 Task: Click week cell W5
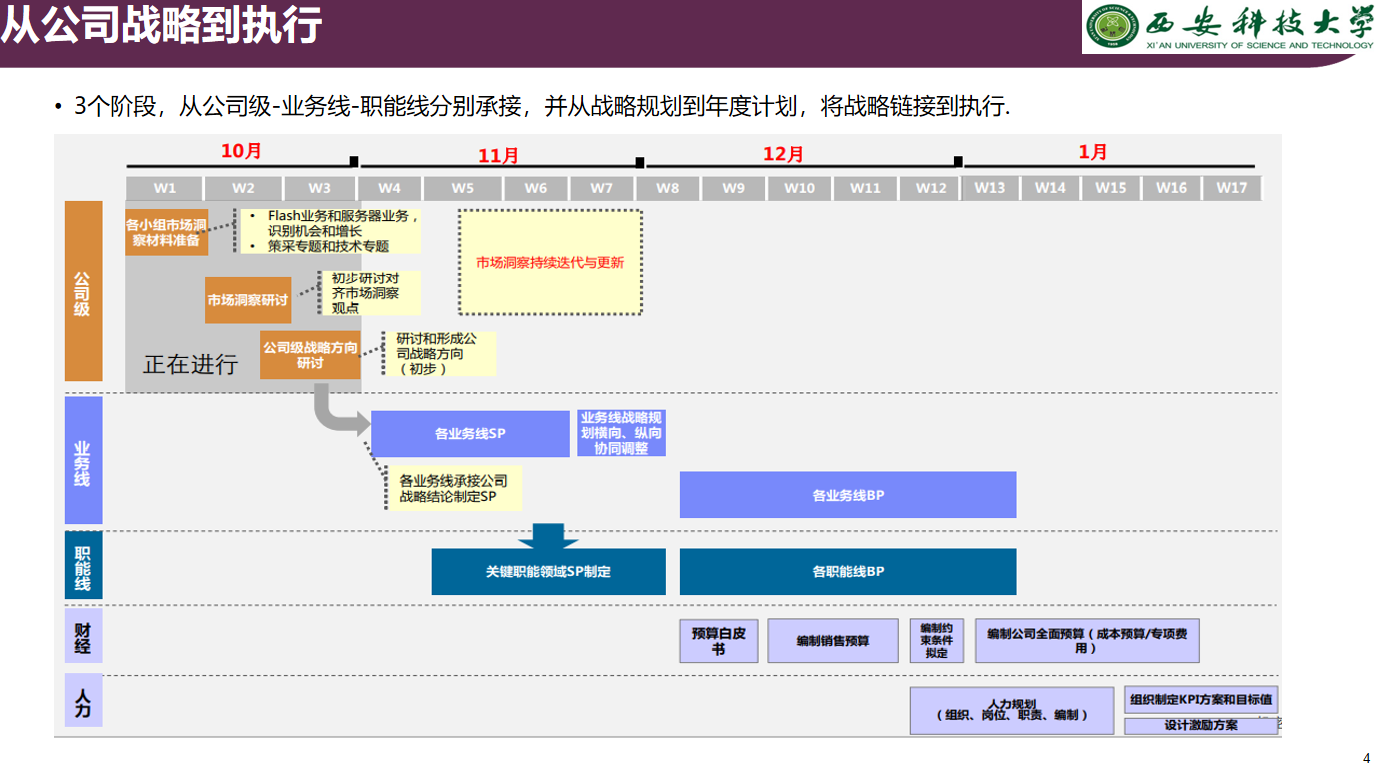tap(462, 188)
